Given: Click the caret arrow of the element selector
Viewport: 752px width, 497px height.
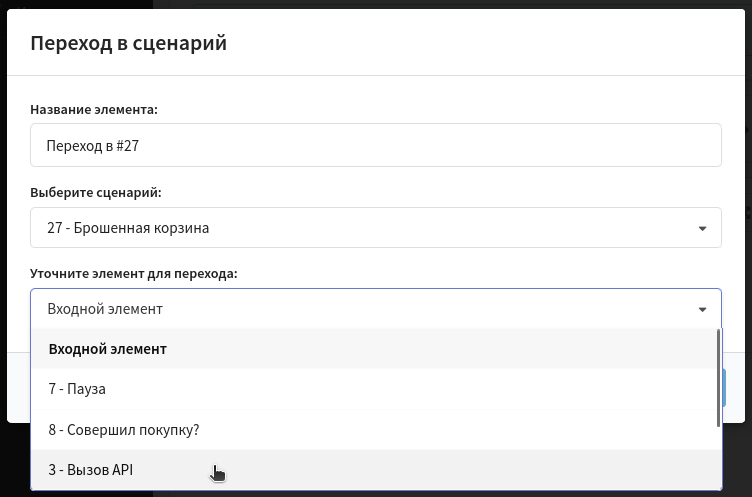Looking at the screenshot, I should click(x=702, y=310).
